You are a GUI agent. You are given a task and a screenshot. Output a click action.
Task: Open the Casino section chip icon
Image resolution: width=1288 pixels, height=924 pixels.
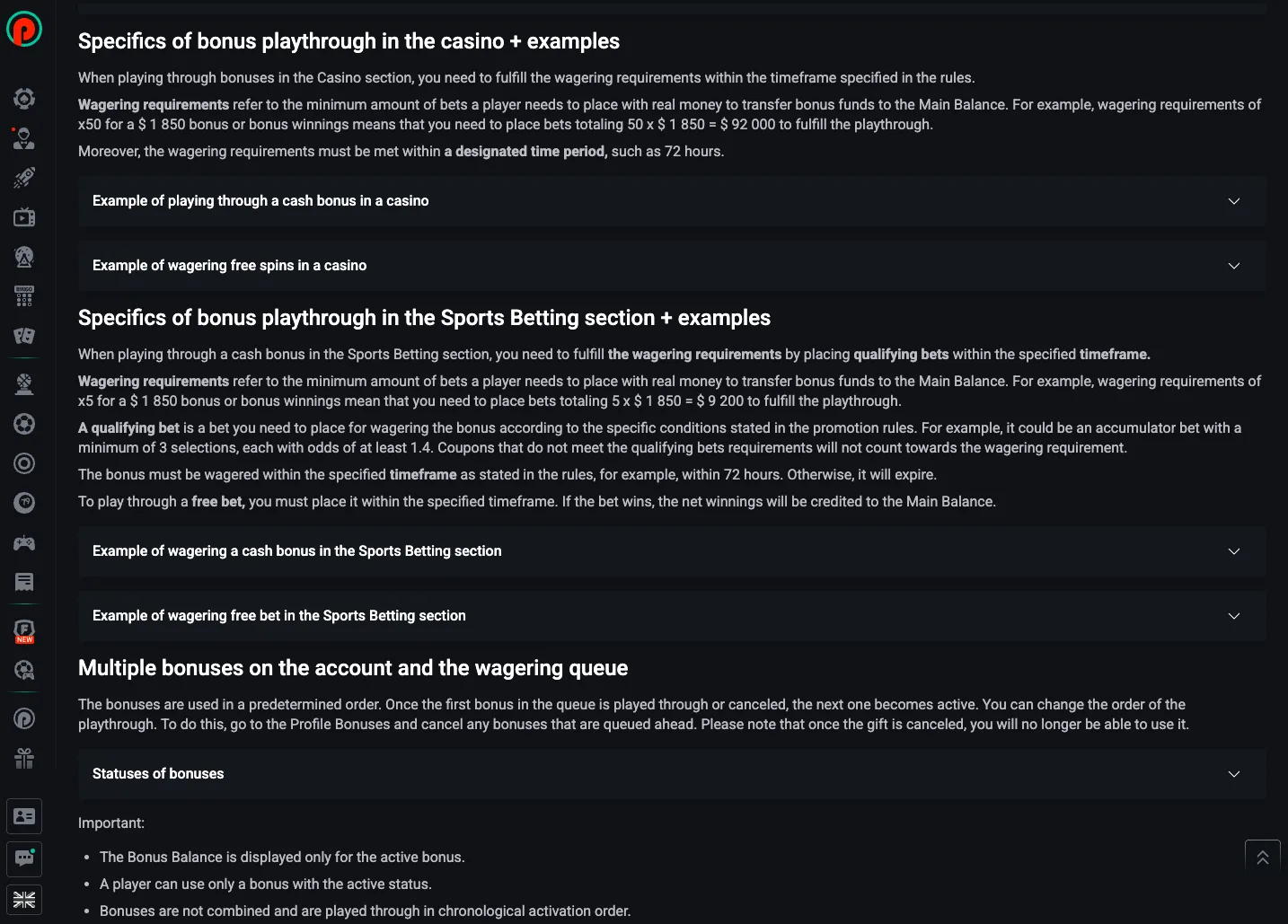click(x=24, y=99)
